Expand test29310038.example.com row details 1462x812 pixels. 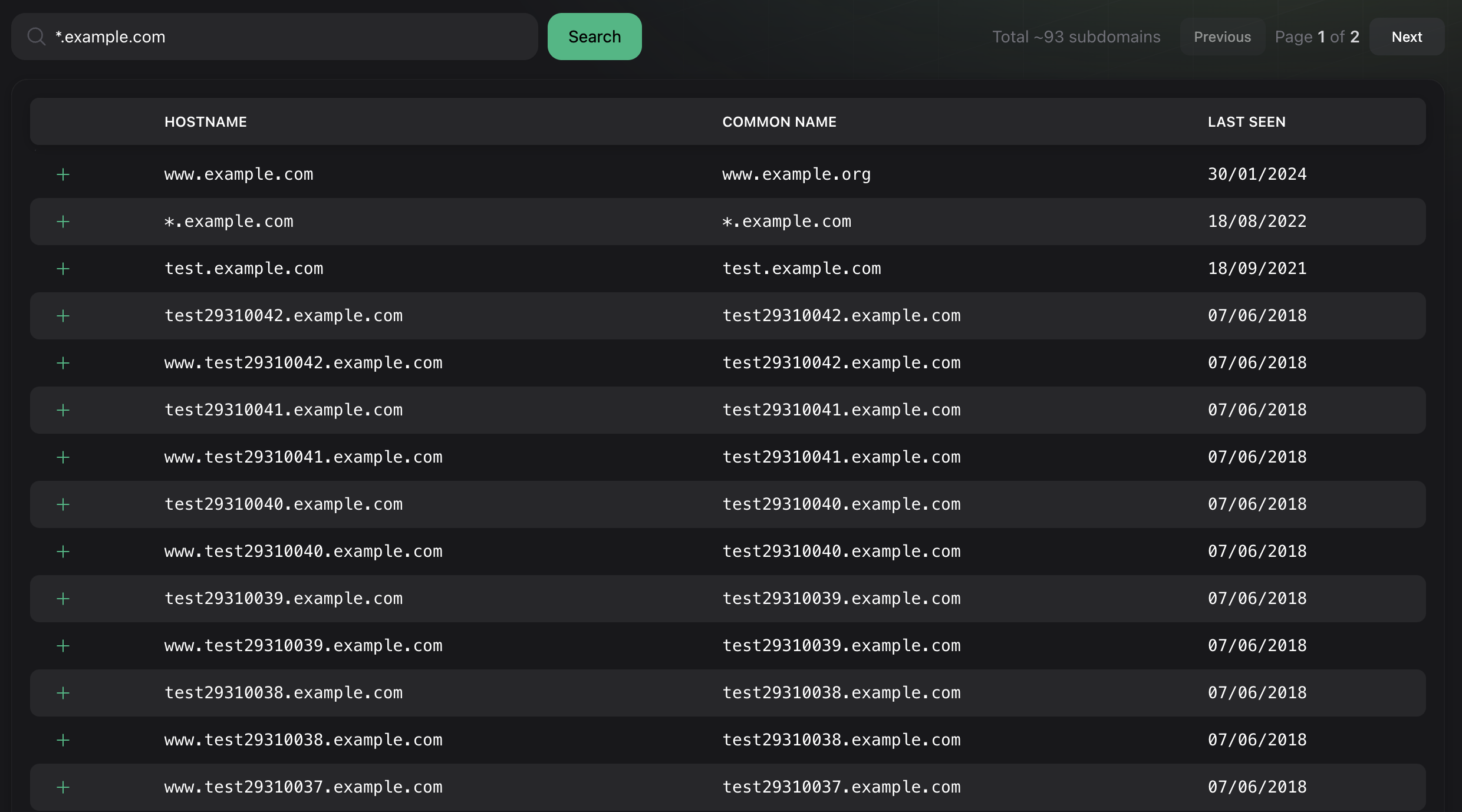[63, 693]
